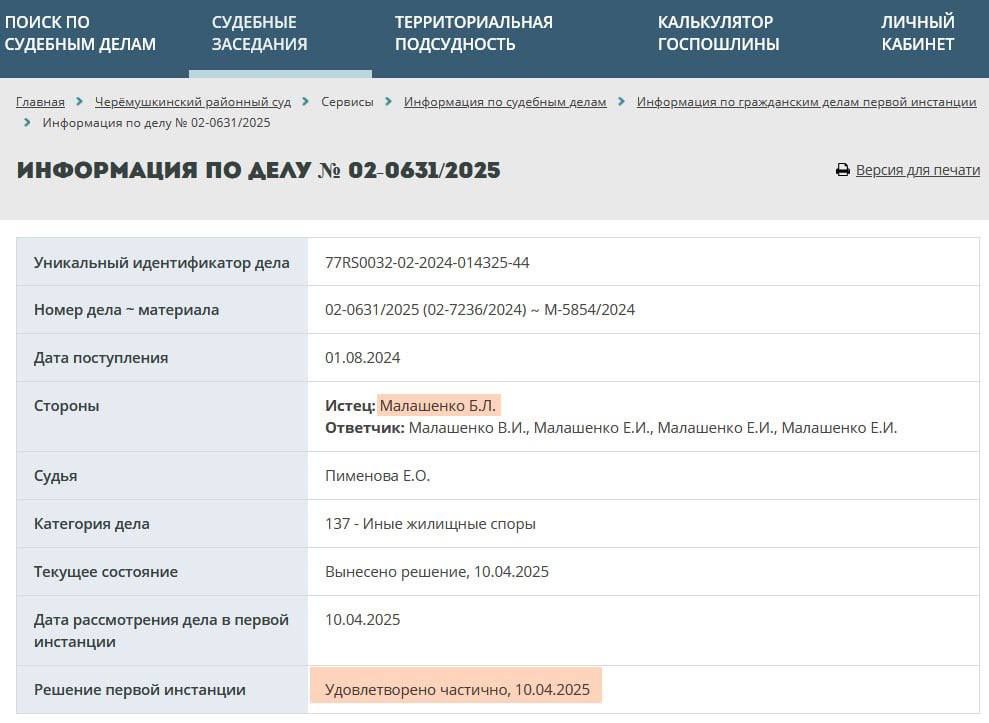Click the printer icon beside print version
Image resolution: width=989 pixels, height=723 pixels.
point(842,170)
